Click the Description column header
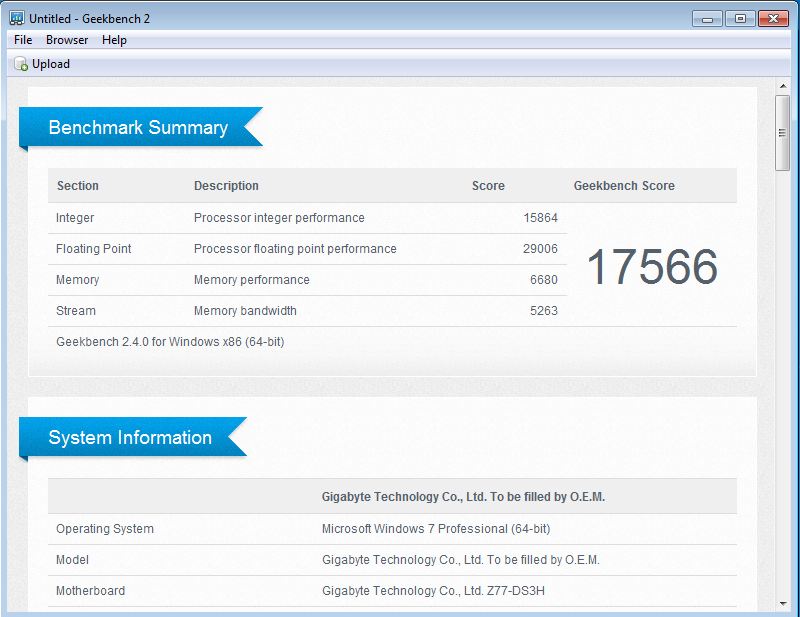800x617 pixels. (226, 186)
